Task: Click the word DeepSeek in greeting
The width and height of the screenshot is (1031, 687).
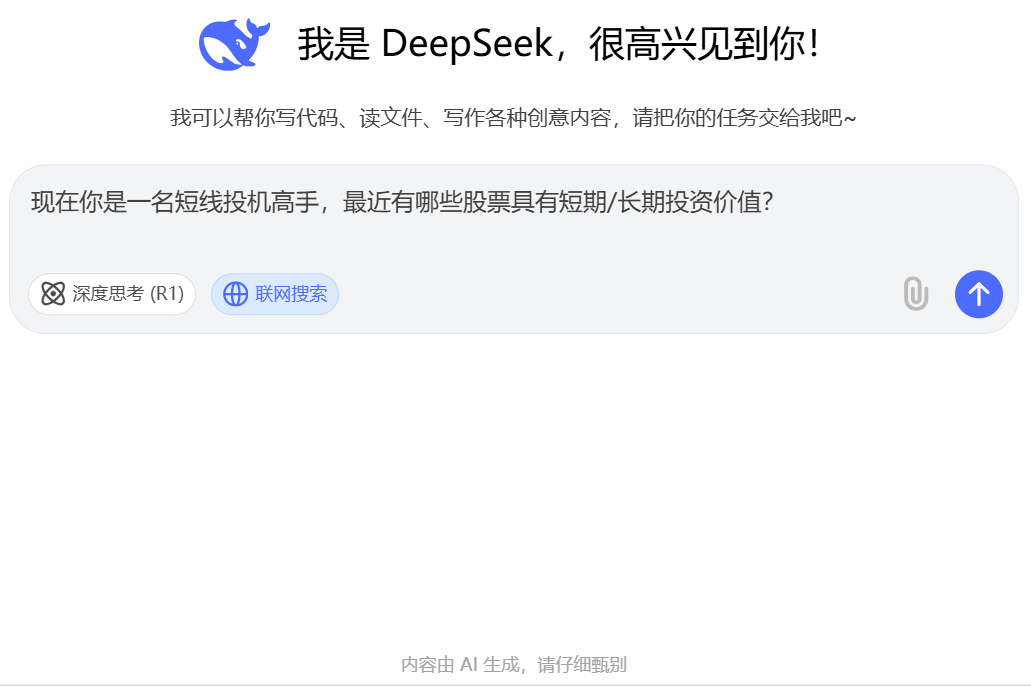Action: pos(467,45)
